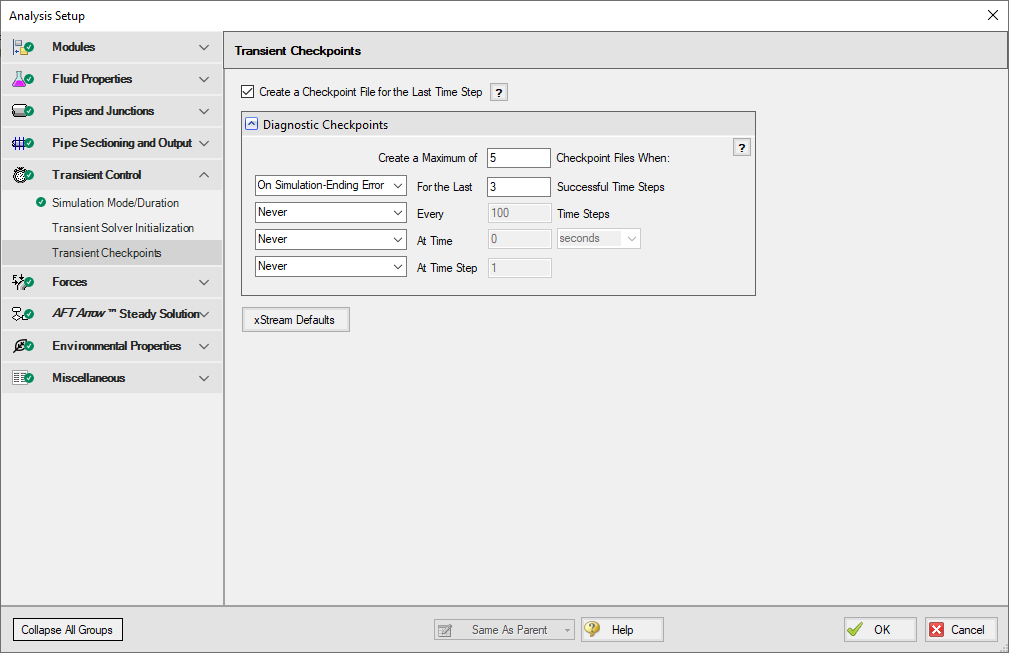Open the Same As Parent dropdown arrow
The width and height of the screenshot is (1009, 653).
pyautogui.click(x=567, y=630)
